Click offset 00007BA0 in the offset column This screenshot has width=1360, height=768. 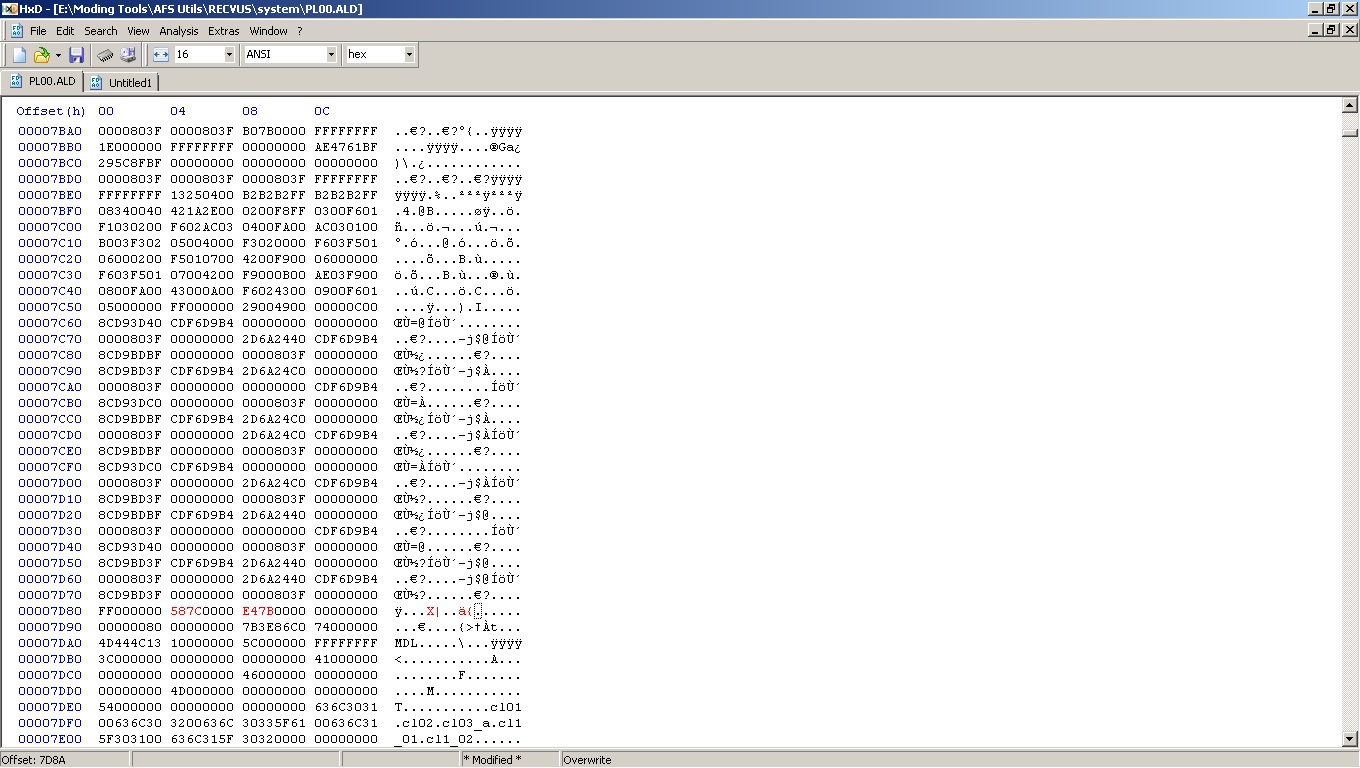pyautogui.click(x=50, y=131)
